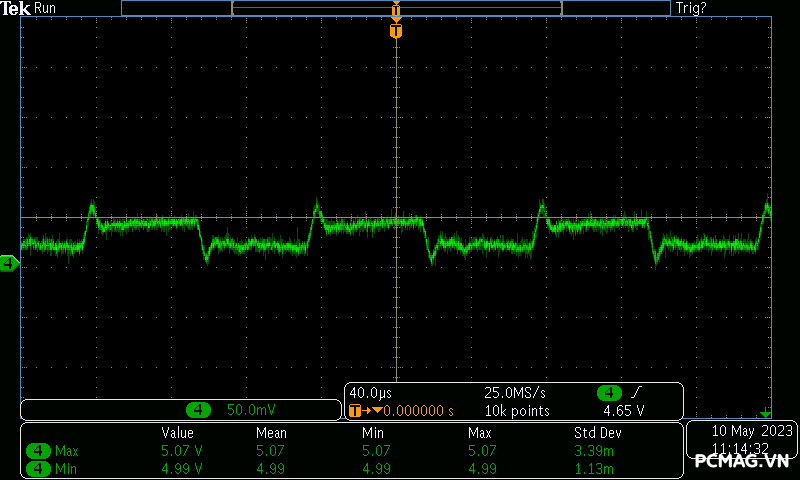Viewport: 800px width, 480px height.
Task: Click the orange trigger position T marker
Action: pos(396,31)
